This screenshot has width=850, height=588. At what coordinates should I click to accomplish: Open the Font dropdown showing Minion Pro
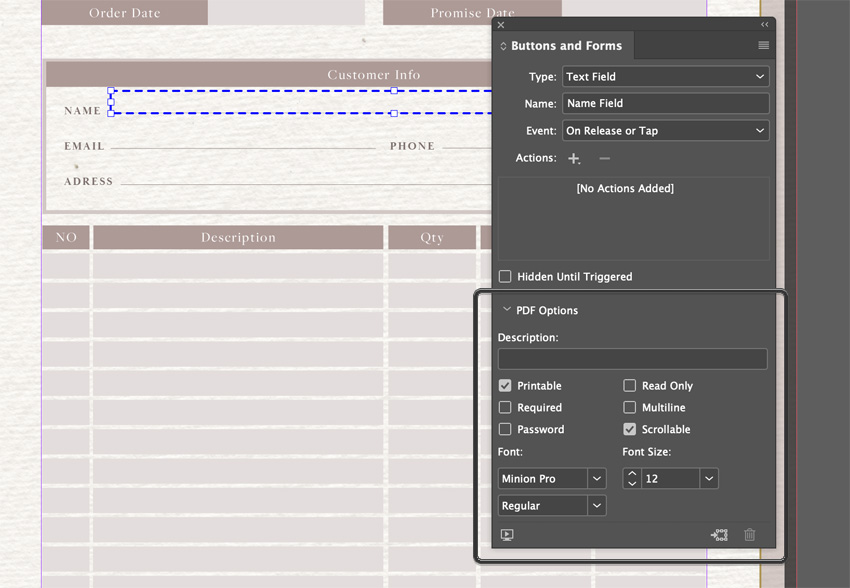coord(551,478)
